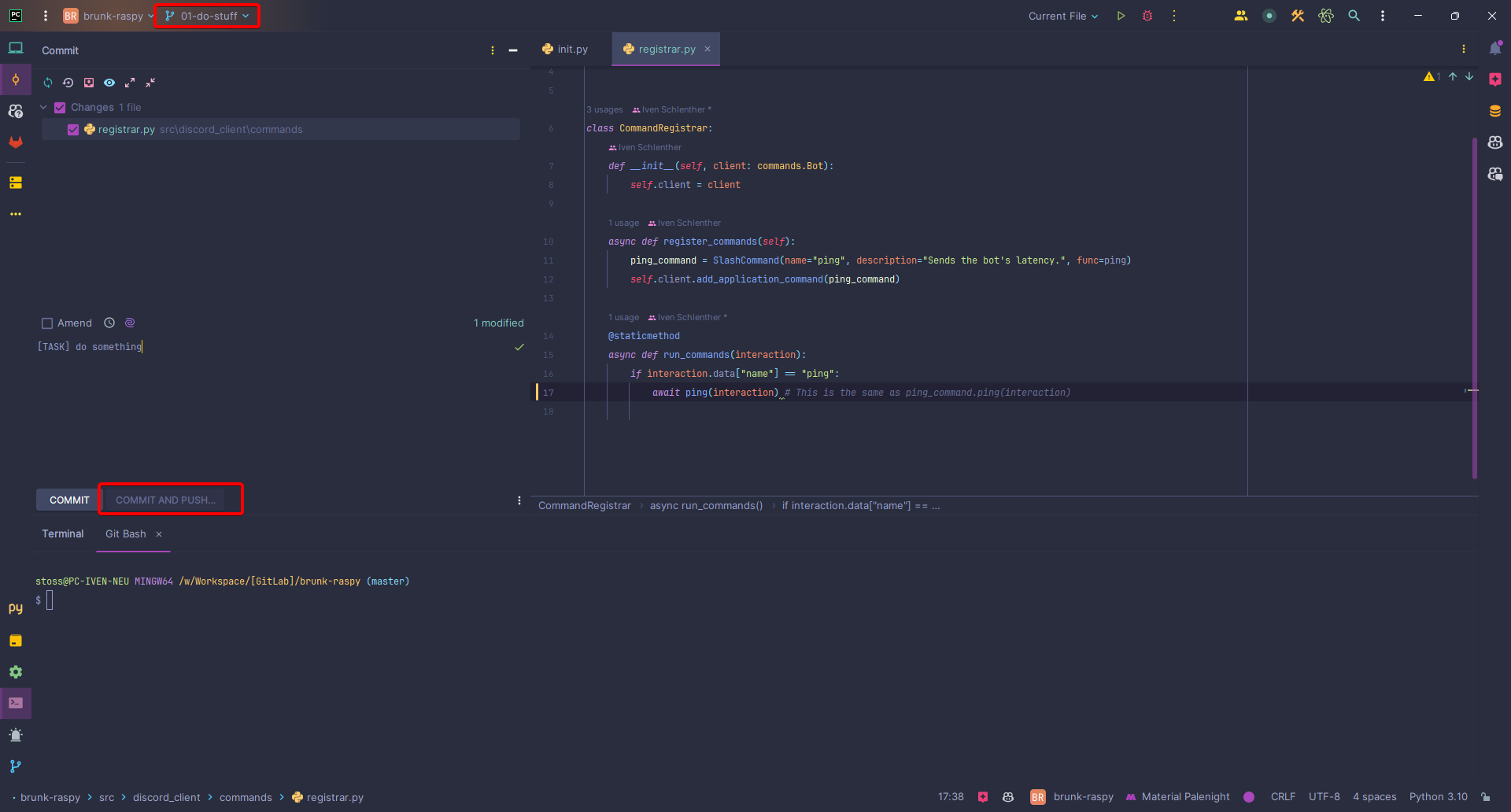The width and height of the screenshot is (1511, 812).
Task: Select the Git Bash terminal tab
Action: 126,534
